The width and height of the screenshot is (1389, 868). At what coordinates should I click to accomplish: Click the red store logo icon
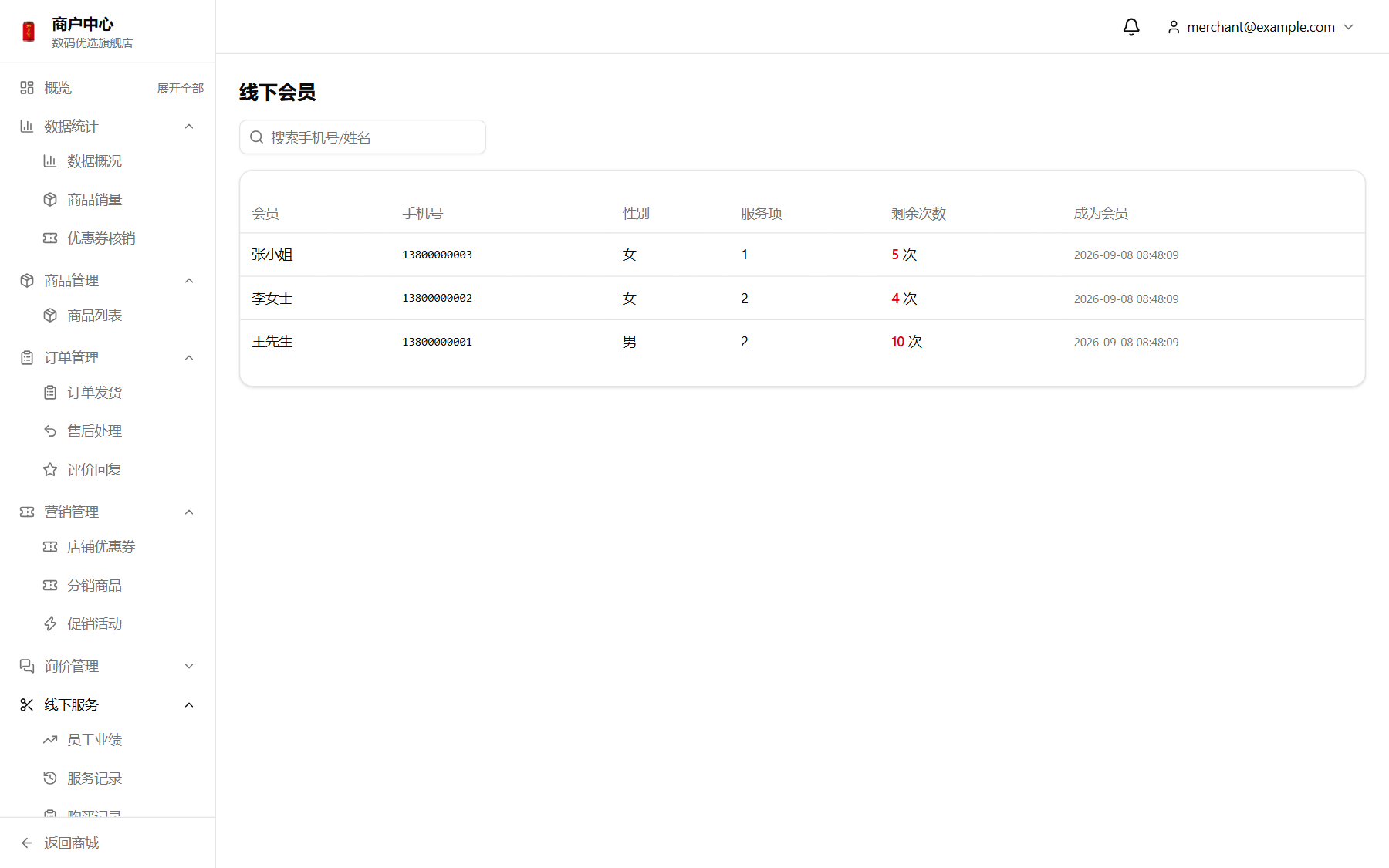(29, 32)
